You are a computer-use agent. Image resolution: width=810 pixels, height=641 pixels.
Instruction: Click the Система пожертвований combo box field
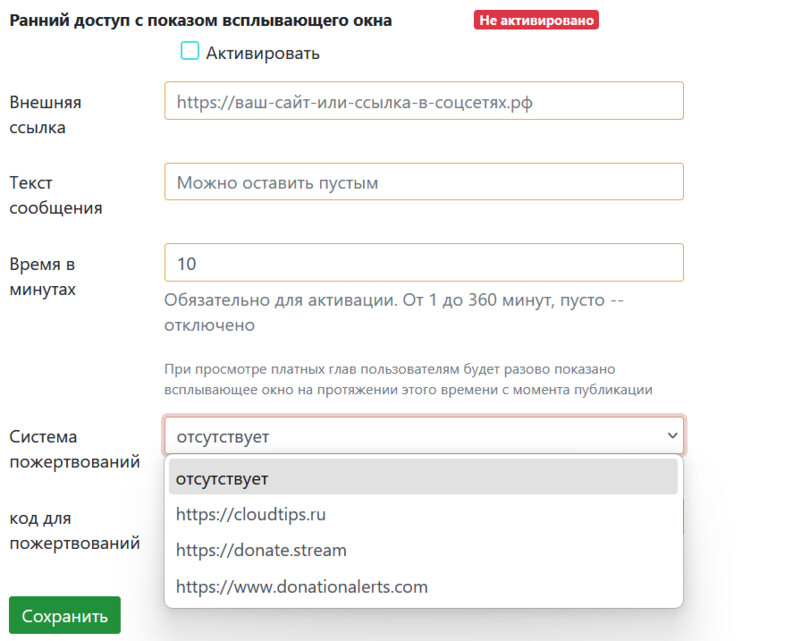[410, 436]
